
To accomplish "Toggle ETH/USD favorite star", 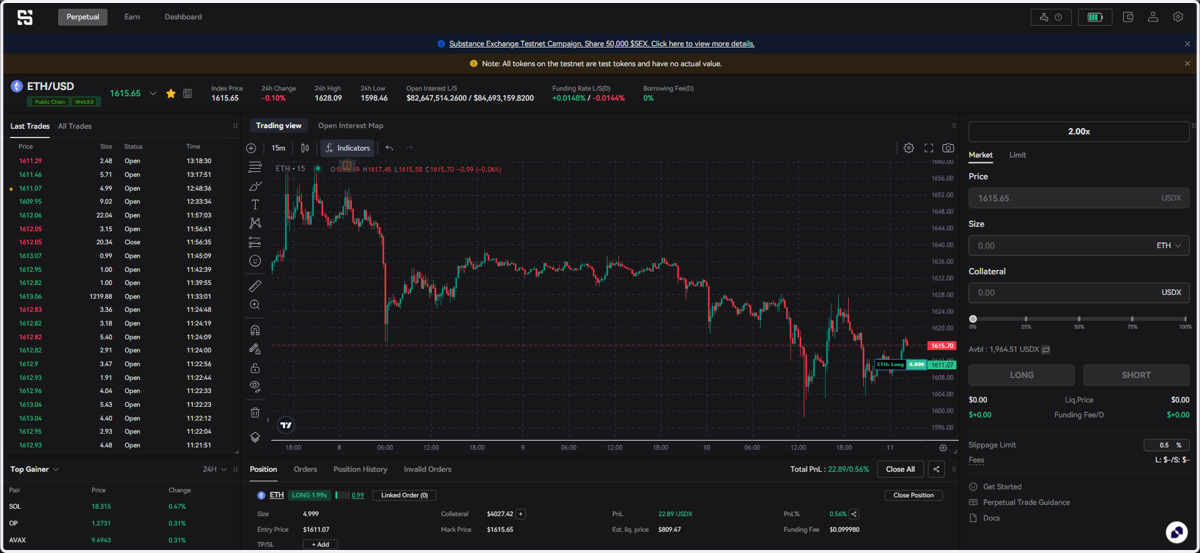I will [171, 93].
